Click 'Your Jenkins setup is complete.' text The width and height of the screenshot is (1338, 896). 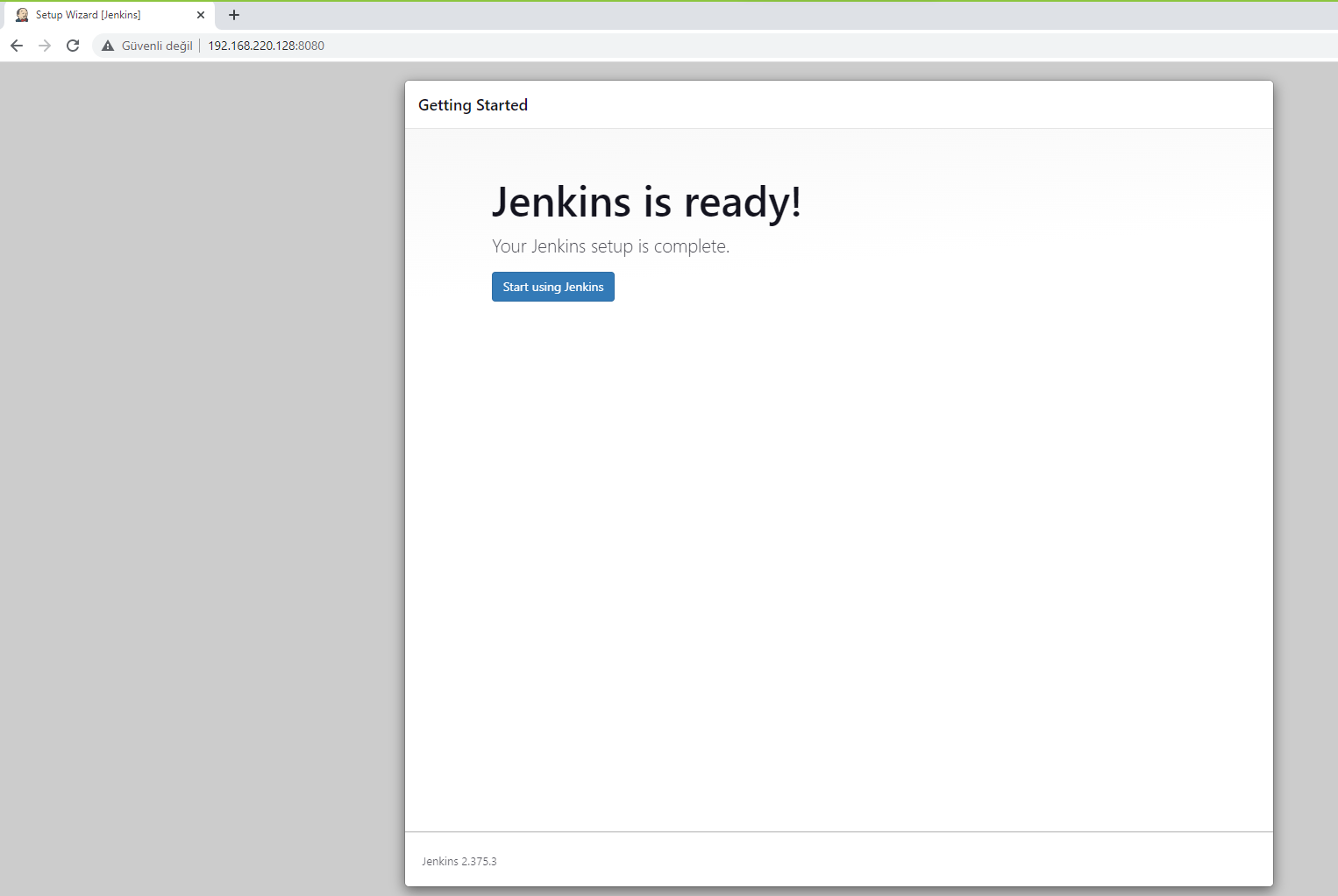(610, 246)
